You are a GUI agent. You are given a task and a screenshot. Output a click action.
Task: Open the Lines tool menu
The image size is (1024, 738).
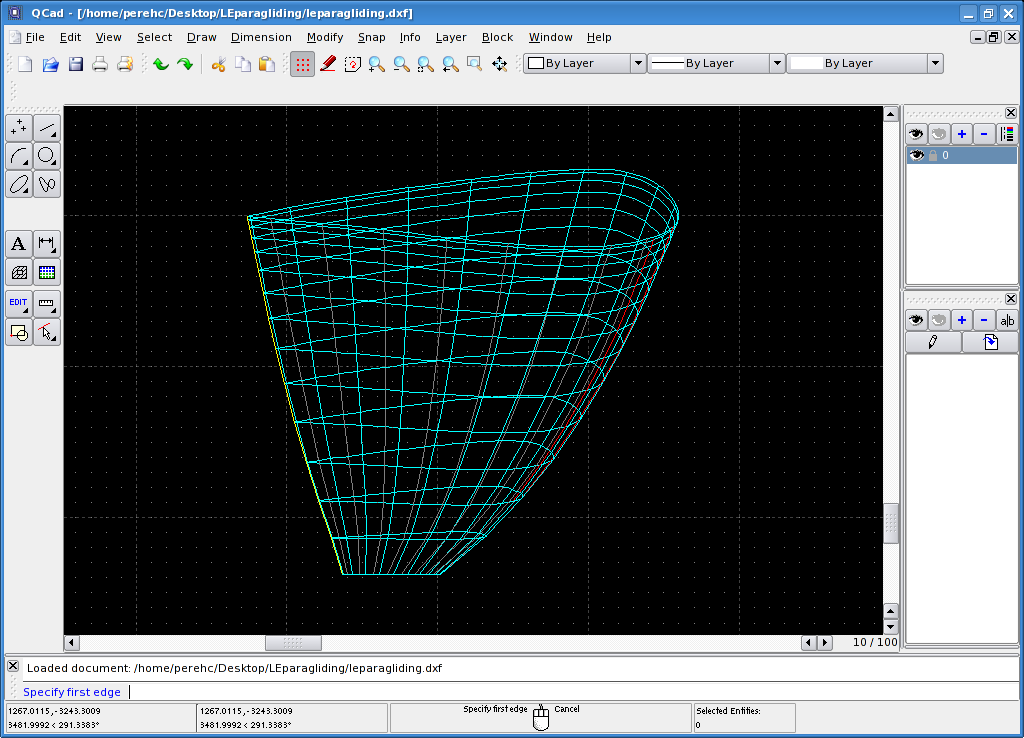pyautogui.click(x=47, y=128)
